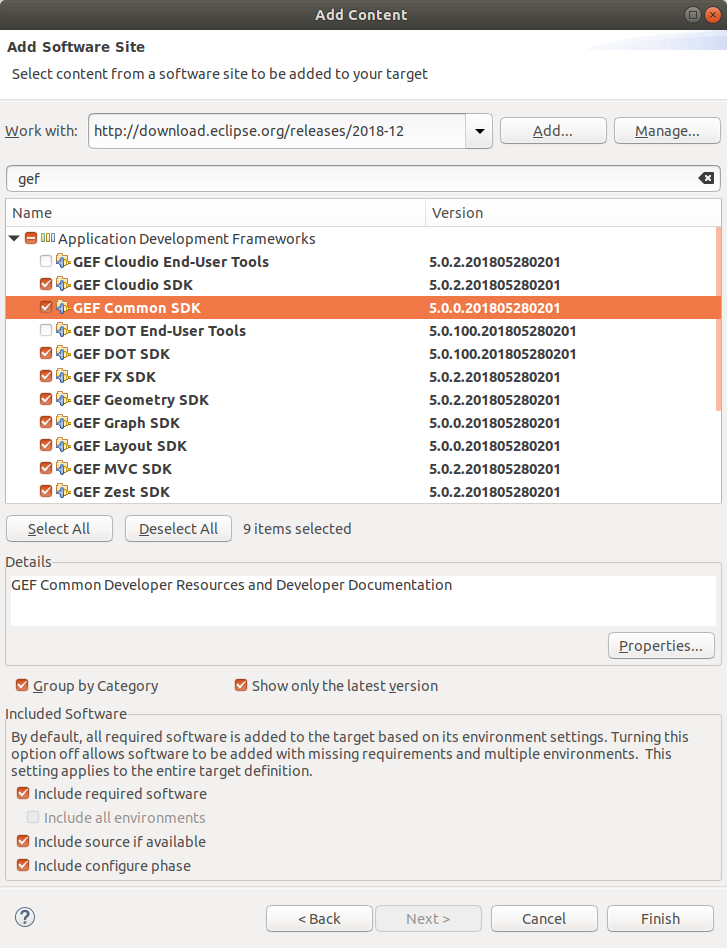
Task: Open the Manage... sites button
Action: pyautogui.click(x=667, y=131)
